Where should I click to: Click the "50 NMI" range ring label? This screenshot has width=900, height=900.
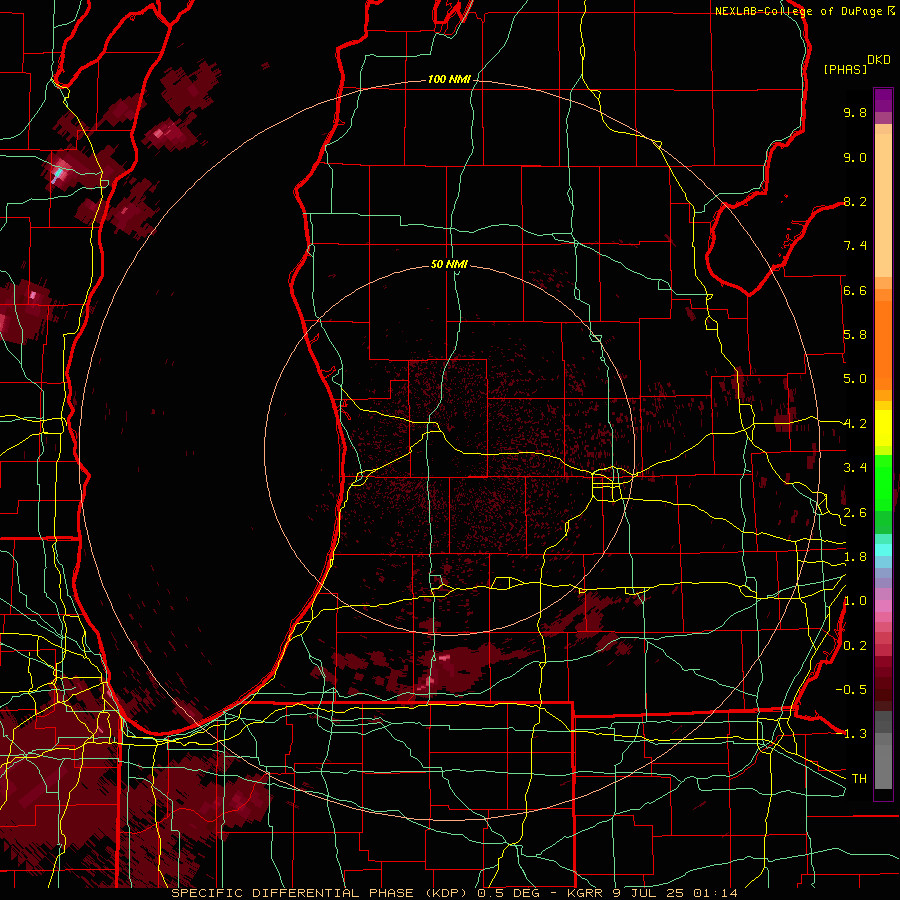tap(449, 264)
